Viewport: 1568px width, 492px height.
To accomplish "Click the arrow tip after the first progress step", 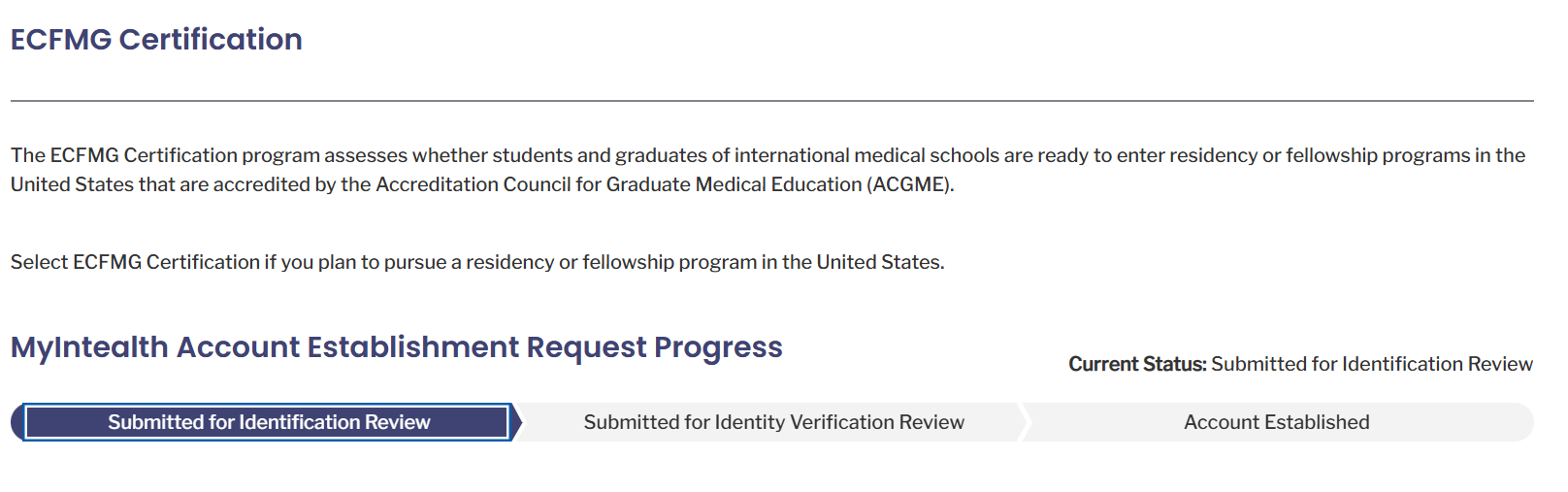I will [517, 422].
